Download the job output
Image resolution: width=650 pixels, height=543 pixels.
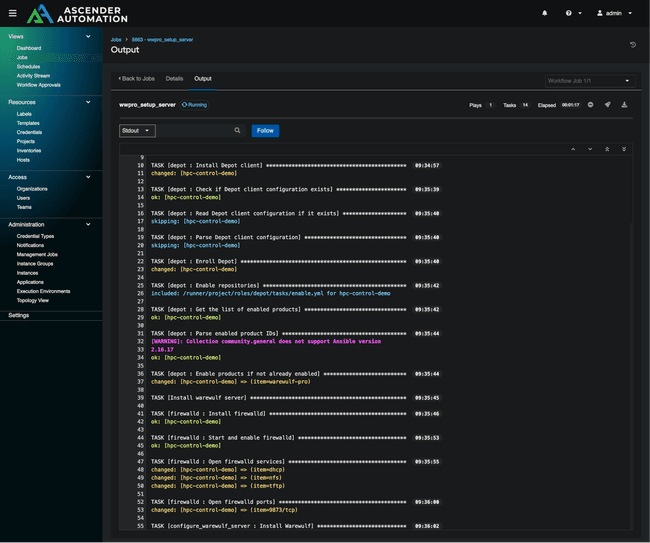[x=624, y=104]
